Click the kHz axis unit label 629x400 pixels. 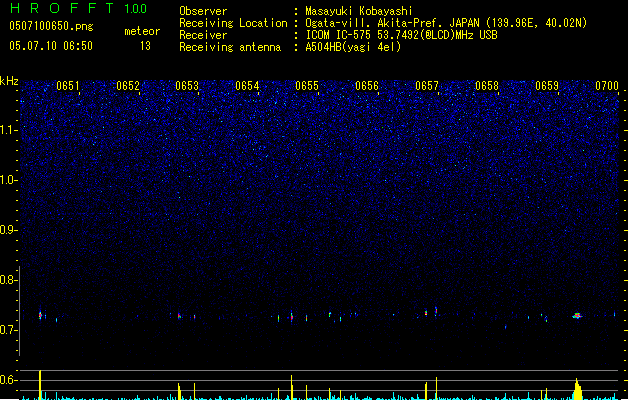9,81
